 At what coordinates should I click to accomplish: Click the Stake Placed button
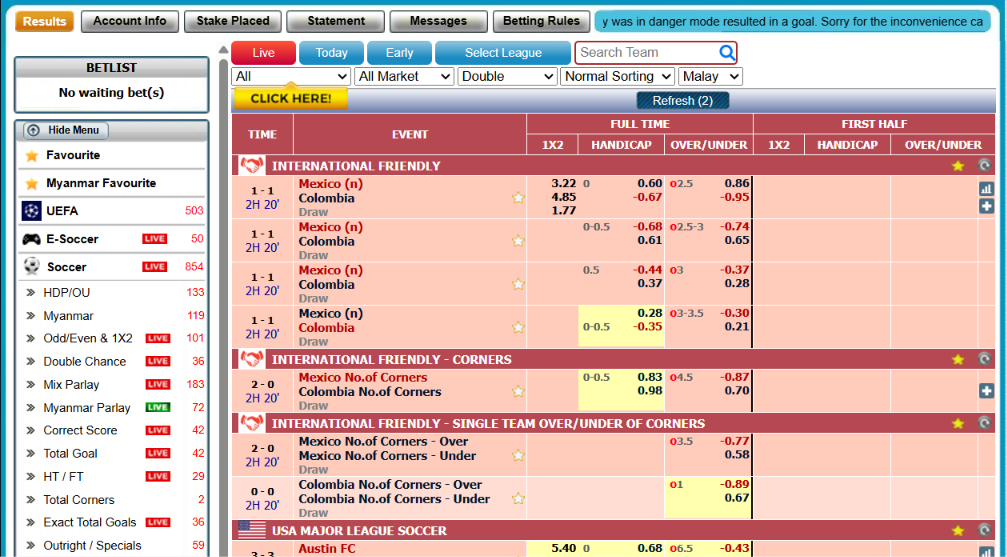coord(232,21)
